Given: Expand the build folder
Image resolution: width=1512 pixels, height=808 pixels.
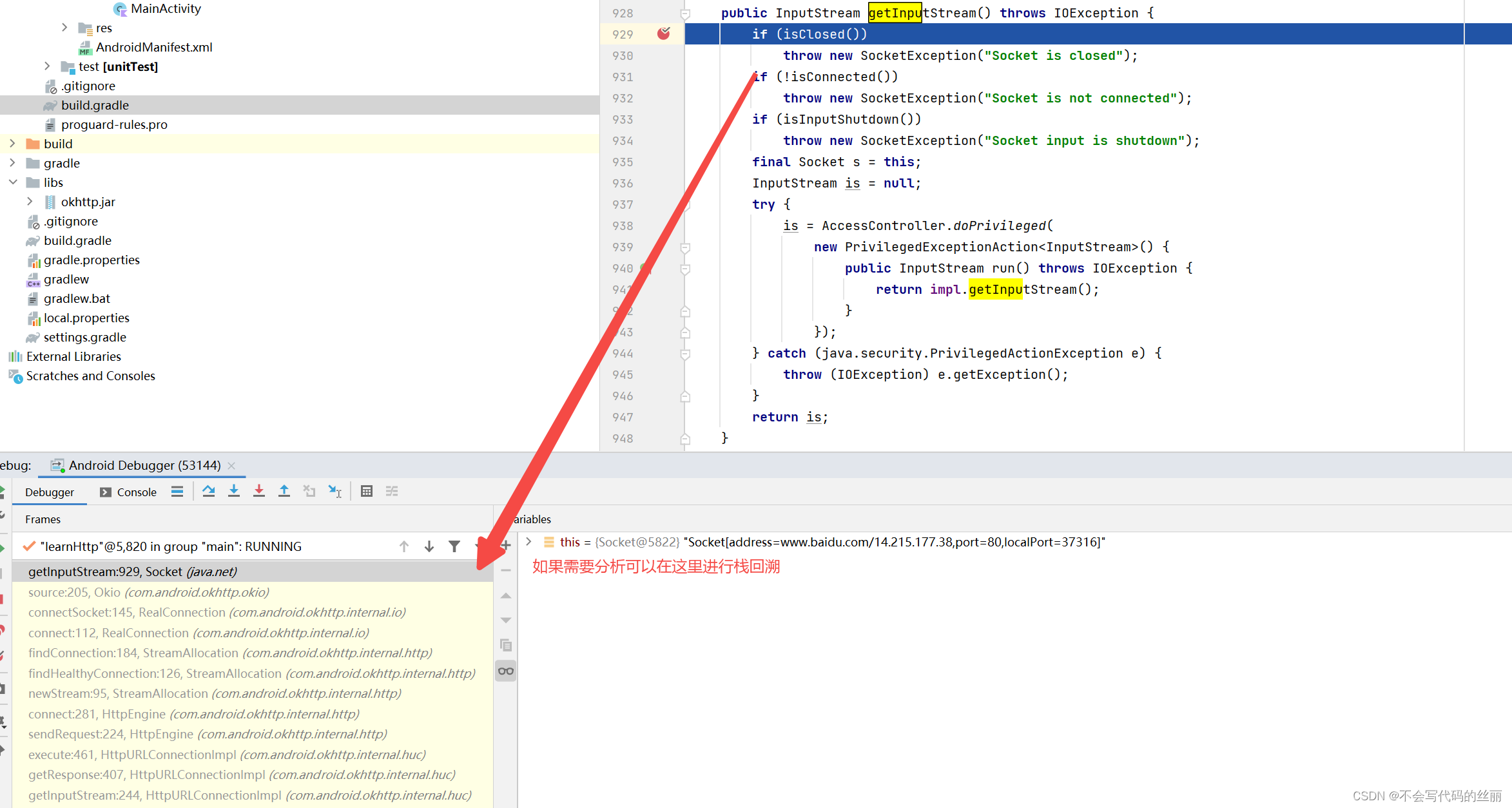Looking at the screenshot, I should (12, 143).
